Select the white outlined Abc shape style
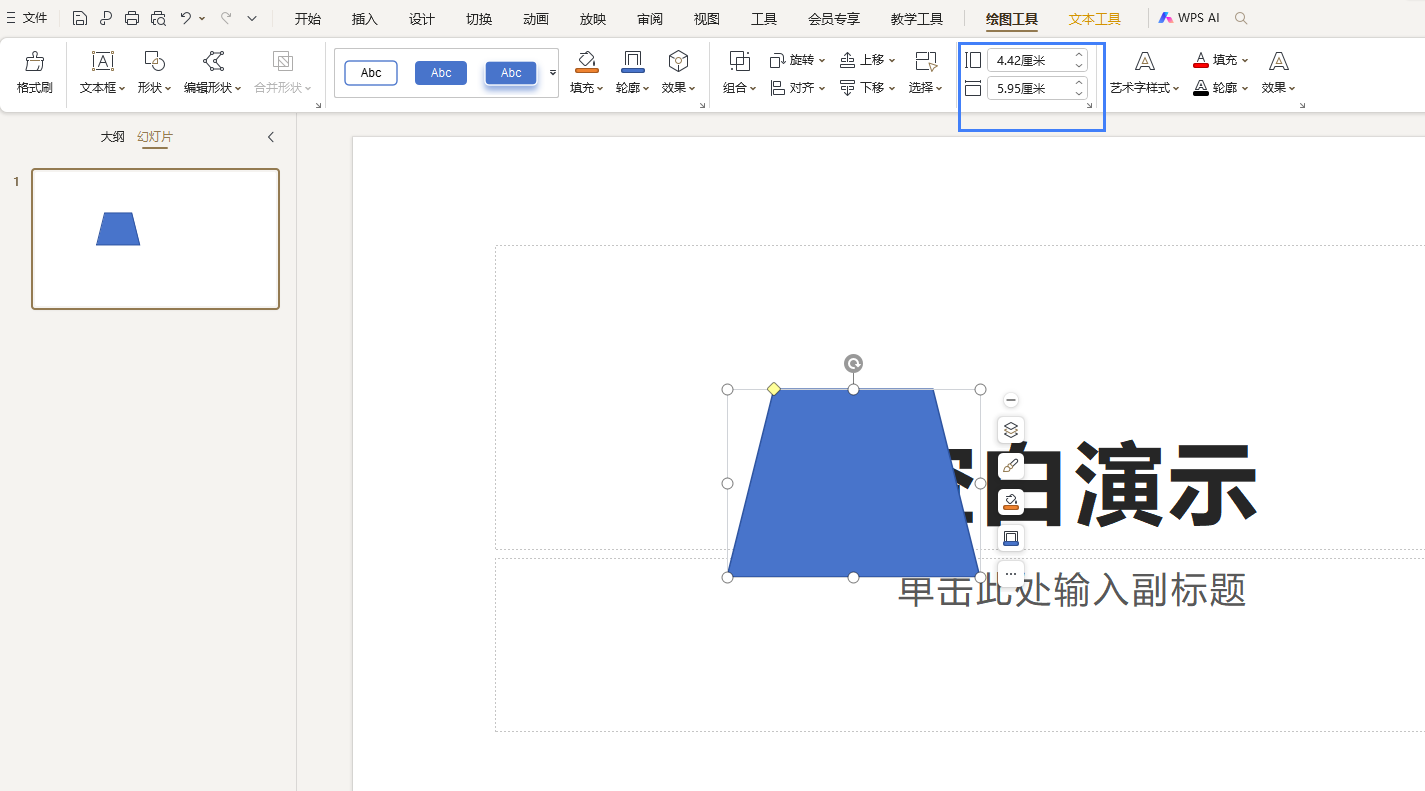The image size is (1425, 791). click(x=371, y=73)
